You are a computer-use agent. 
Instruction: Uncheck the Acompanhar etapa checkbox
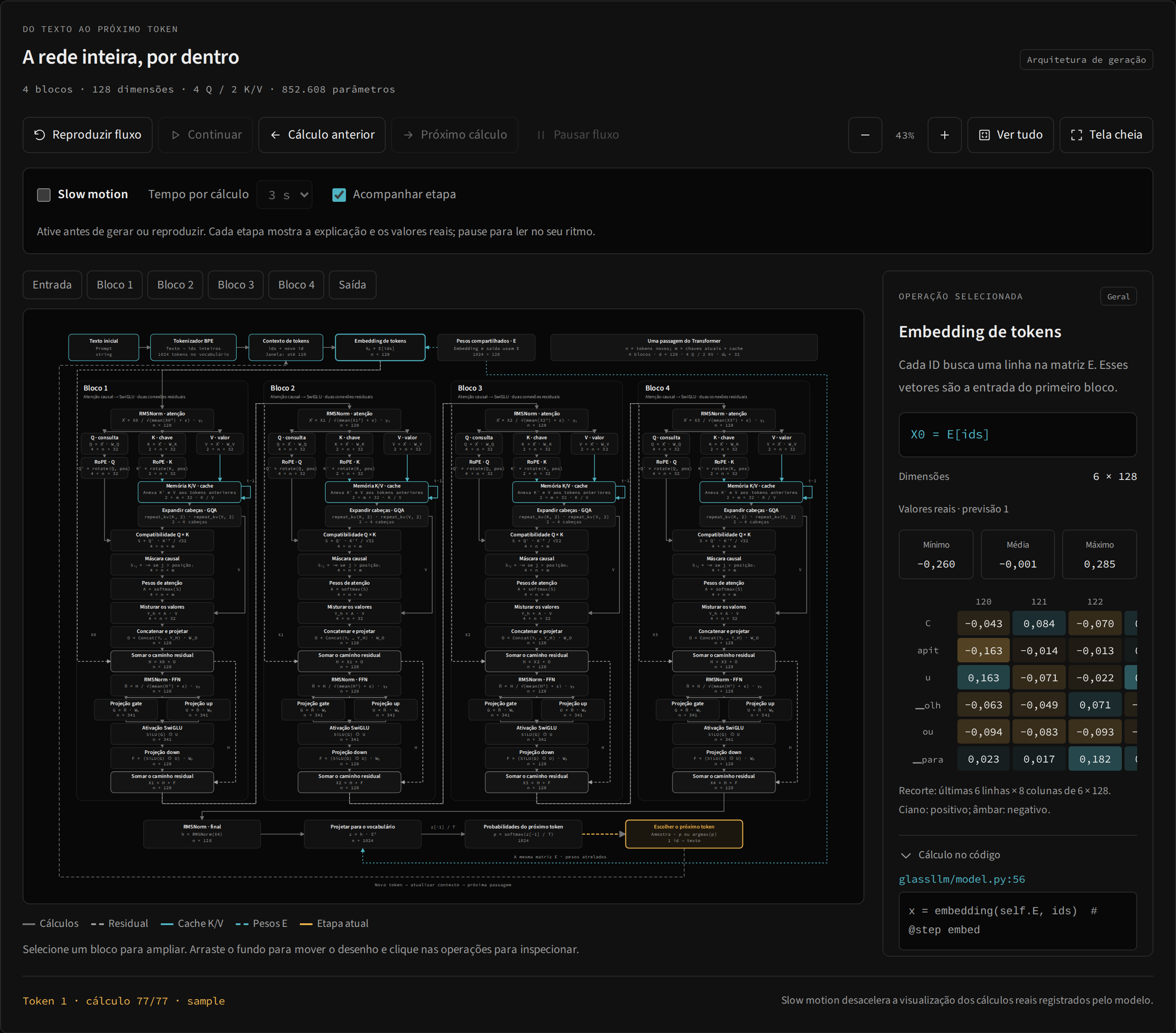[x=339, y=195]
